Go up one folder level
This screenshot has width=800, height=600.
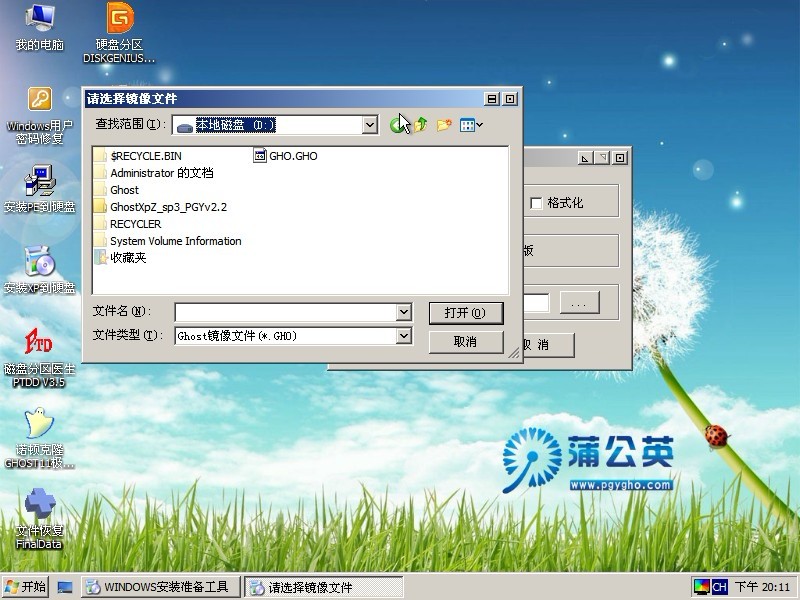click(x=421, y=125)
